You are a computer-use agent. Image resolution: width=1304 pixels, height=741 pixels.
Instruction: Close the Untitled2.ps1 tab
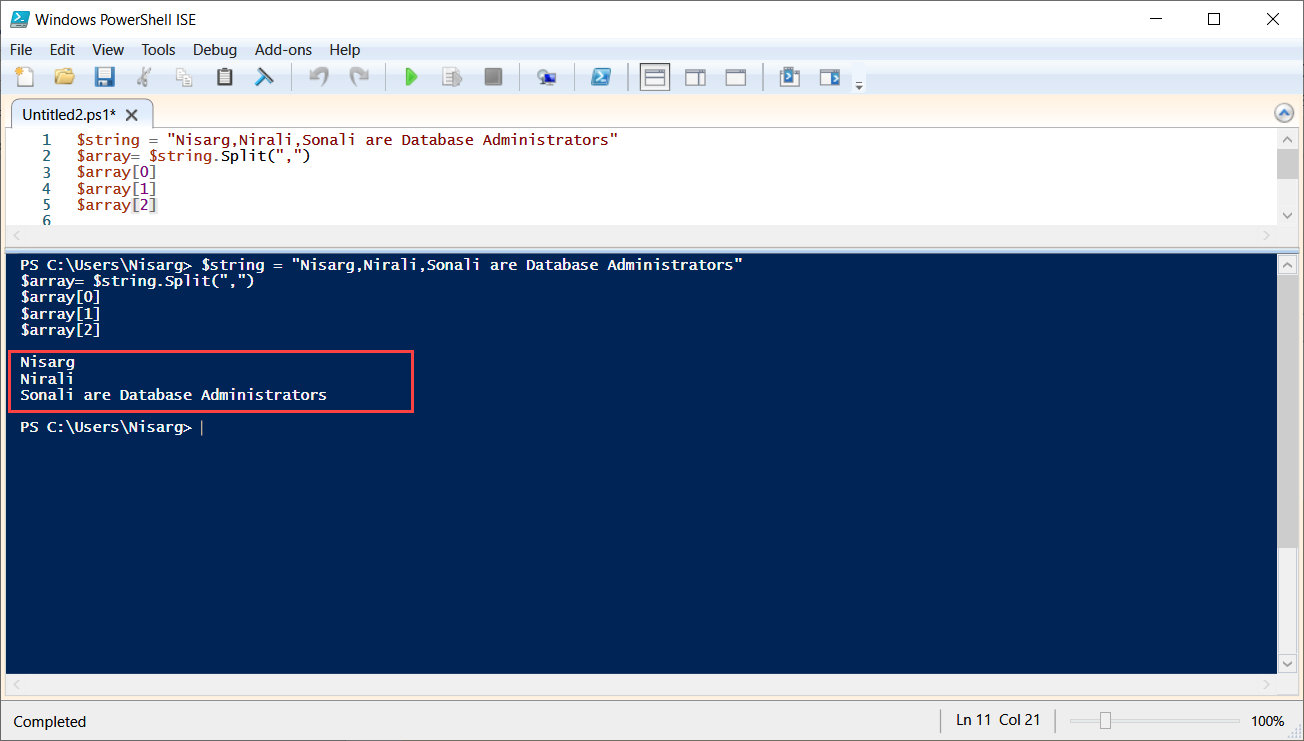tap(131, 114)
